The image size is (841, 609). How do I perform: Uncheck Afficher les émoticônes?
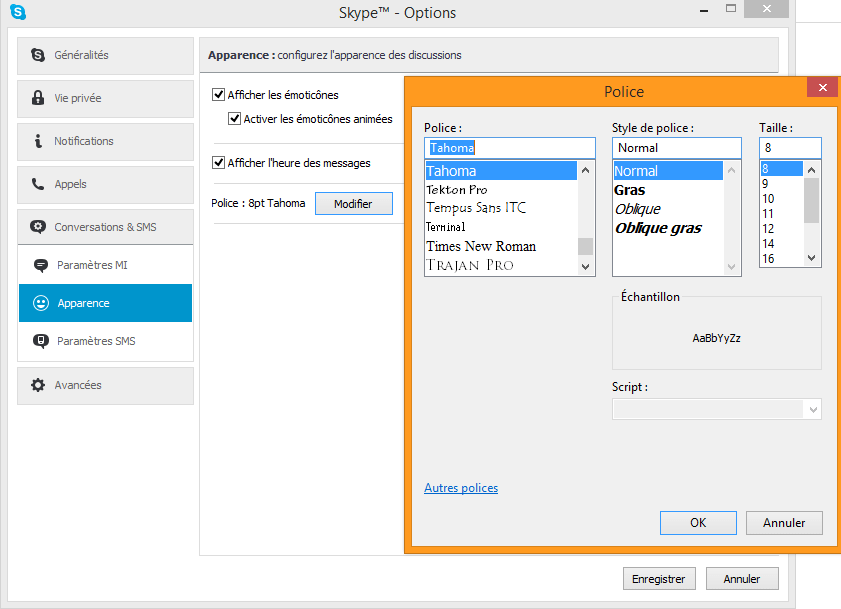(x=218, y=95)
